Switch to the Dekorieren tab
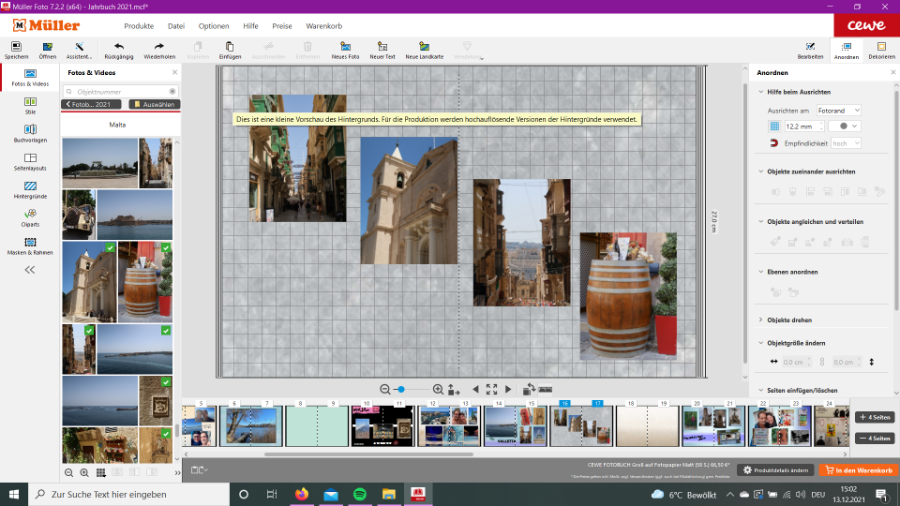The width and height of the screenshot is (900, 506). (x=881, y=50)
